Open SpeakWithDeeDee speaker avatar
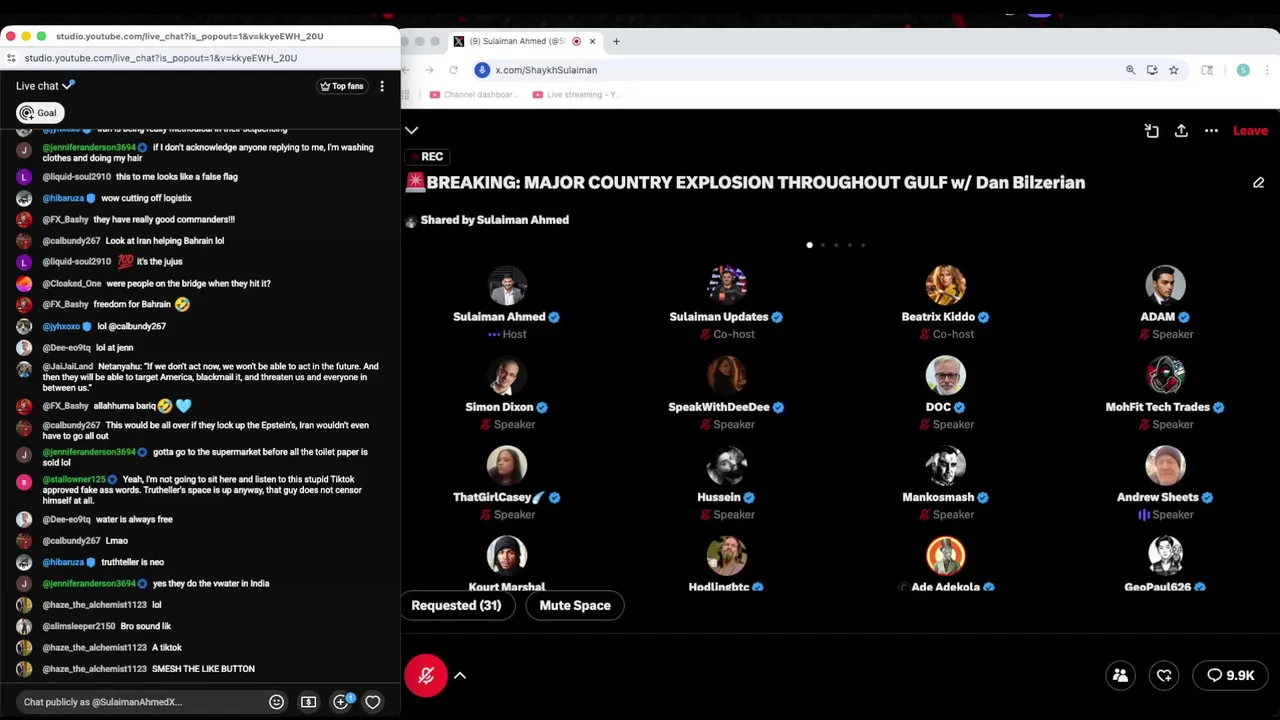 [x=726, y=375]
